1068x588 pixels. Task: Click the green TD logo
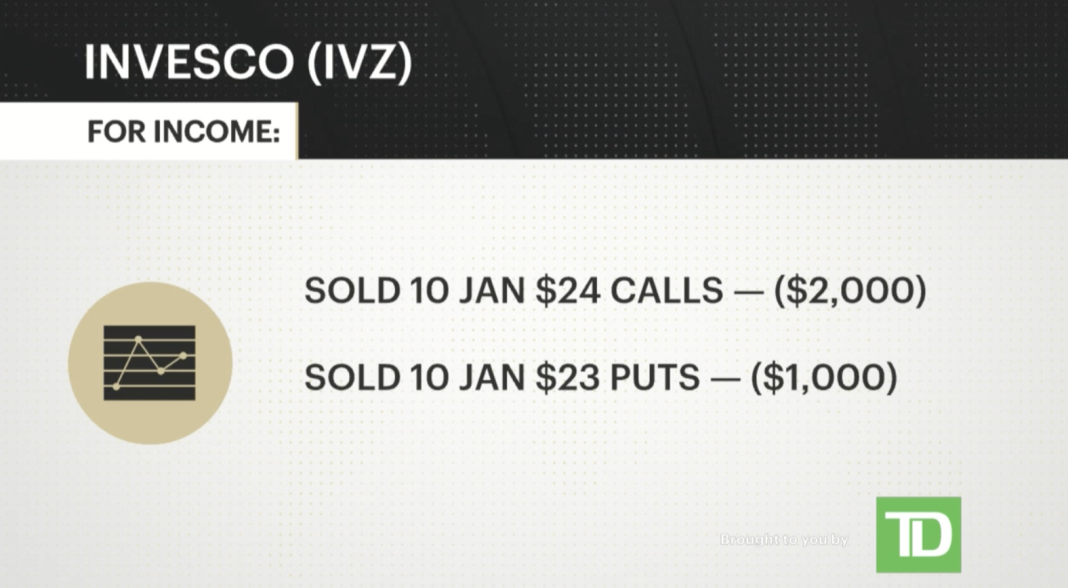(917, 535)
